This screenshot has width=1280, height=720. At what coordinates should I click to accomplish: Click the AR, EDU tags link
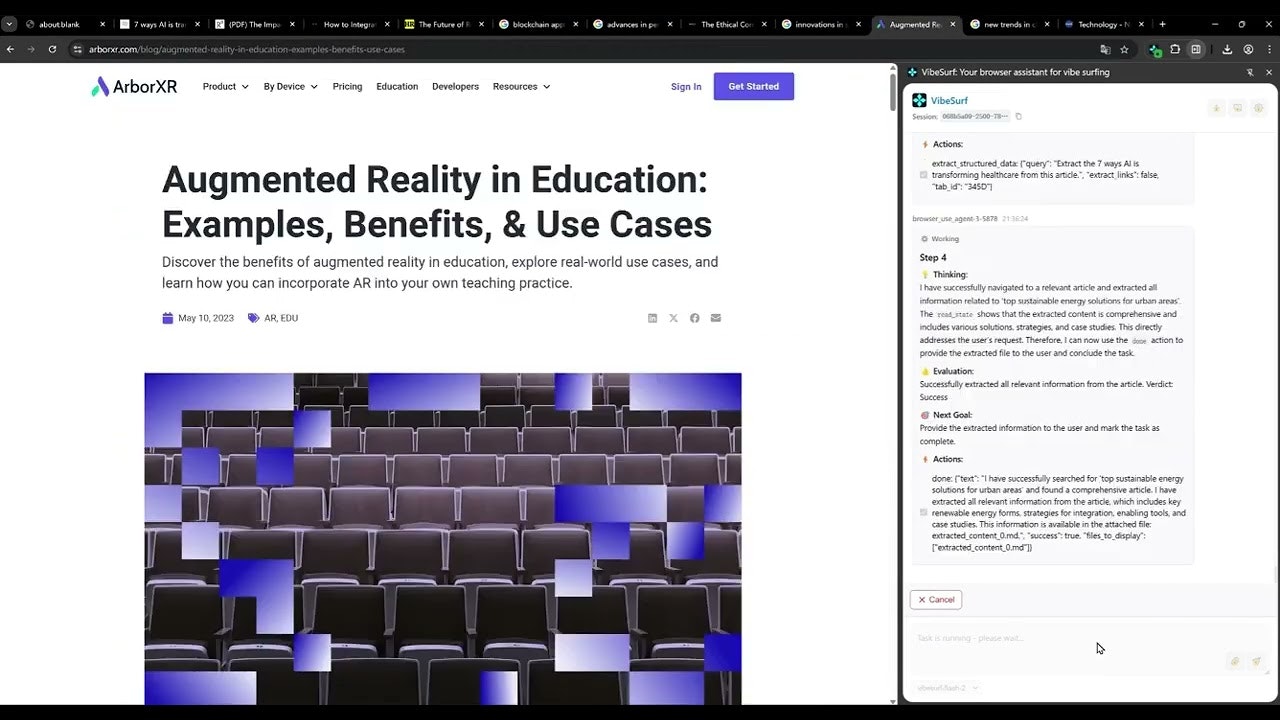(281, 318)
